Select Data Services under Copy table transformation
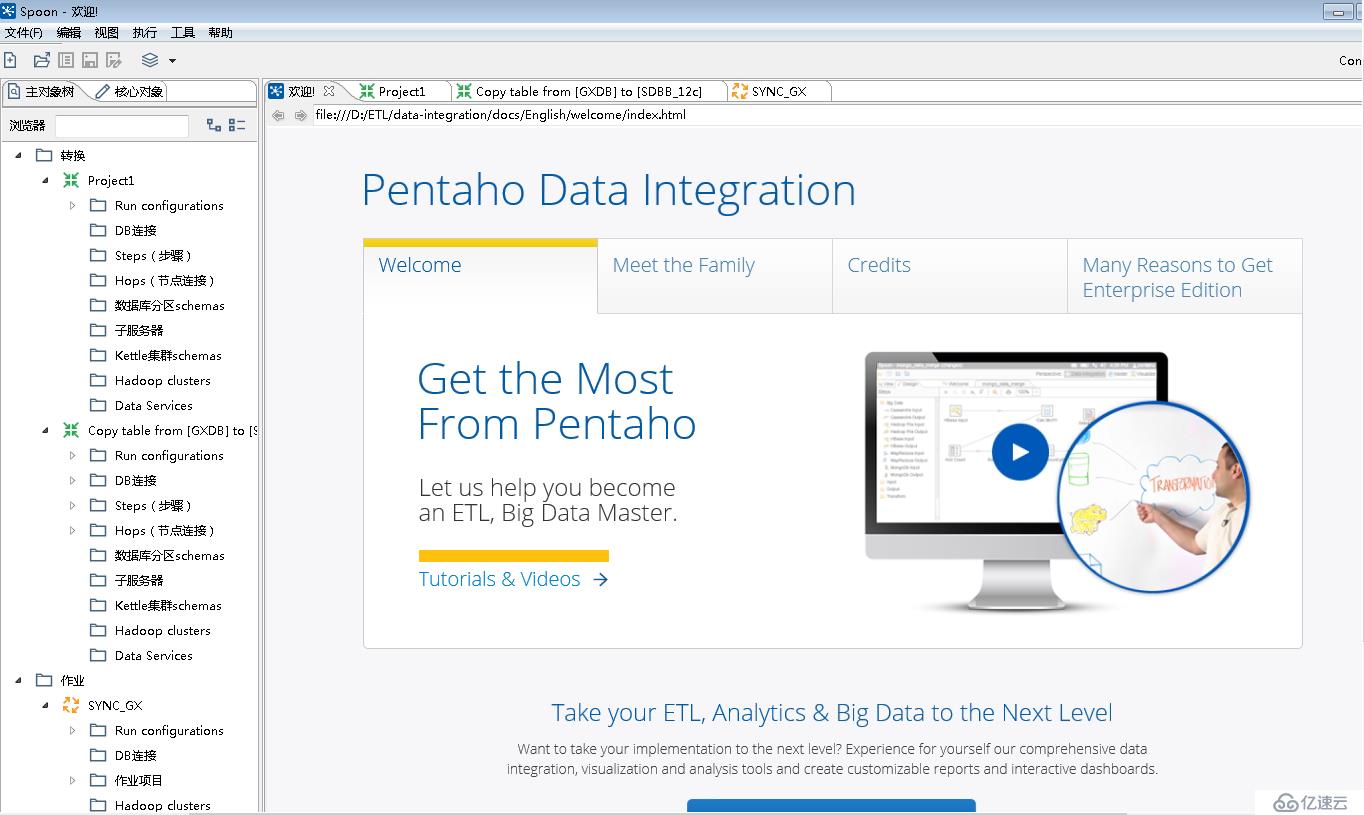Screen dimensions: 1364x815 (154, 655)
